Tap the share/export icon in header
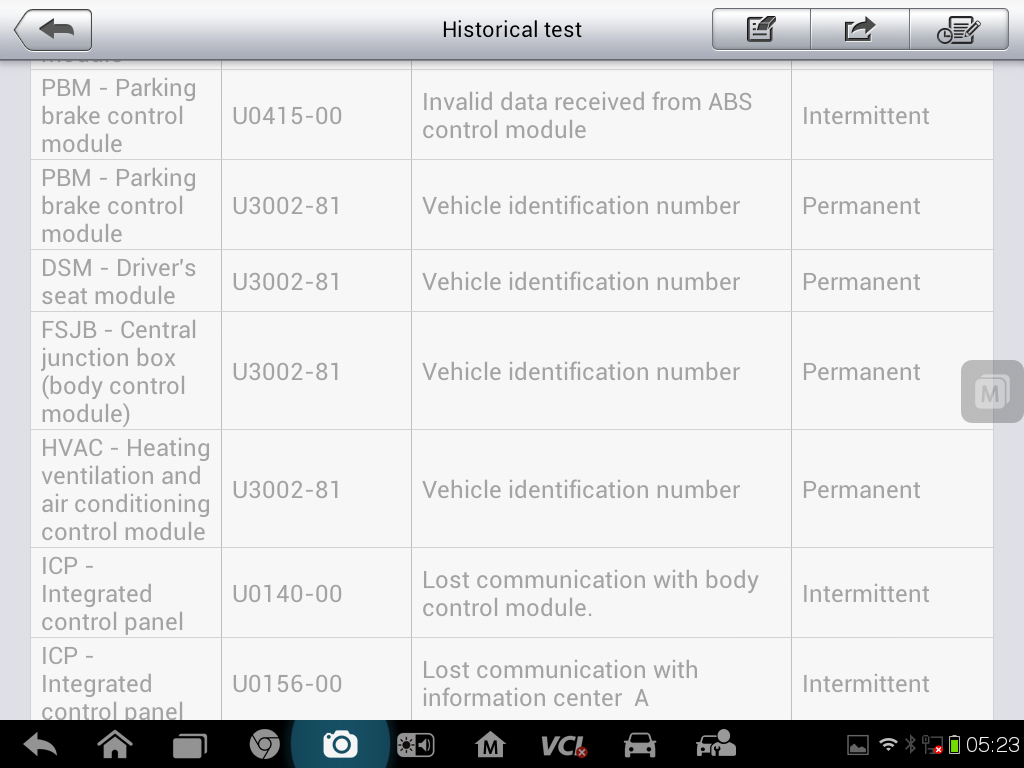 click(859, 29)
